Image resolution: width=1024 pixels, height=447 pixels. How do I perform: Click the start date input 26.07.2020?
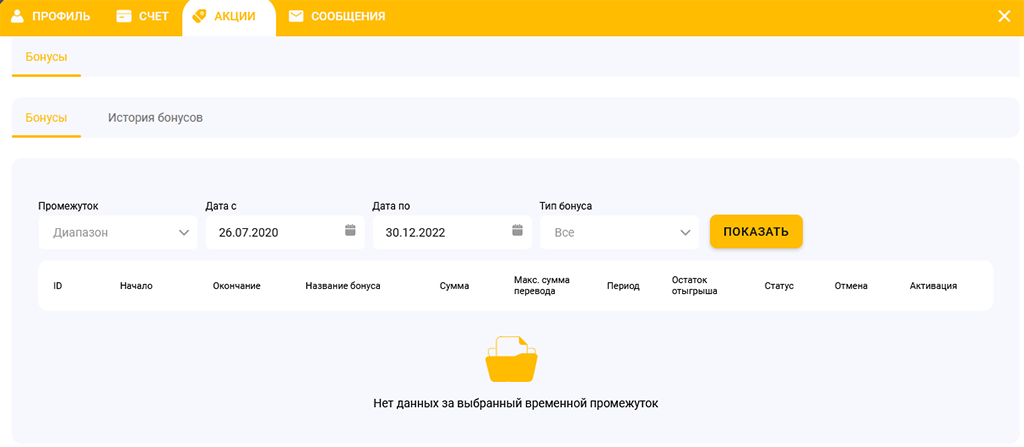click(270, 232)
